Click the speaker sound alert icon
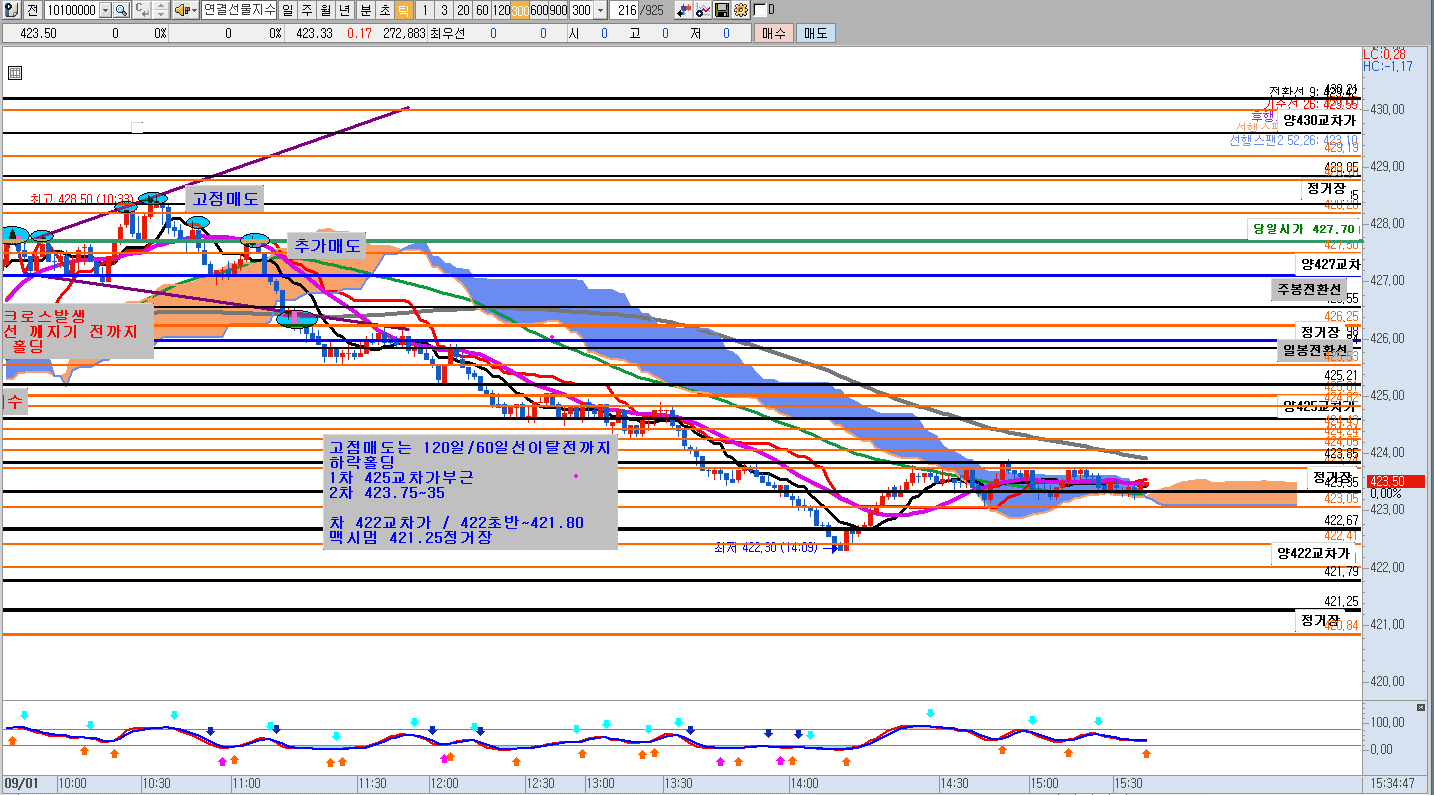1434x795 pixels. coord(181,10)
